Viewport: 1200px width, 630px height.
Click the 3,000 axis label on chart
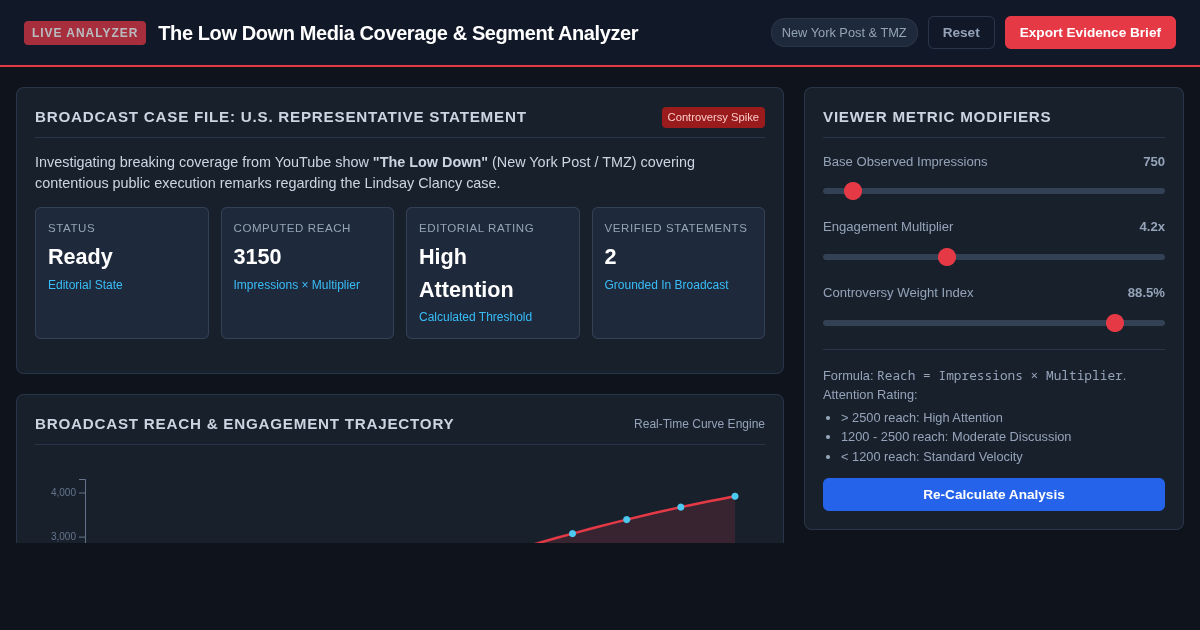tap(63, 537)
